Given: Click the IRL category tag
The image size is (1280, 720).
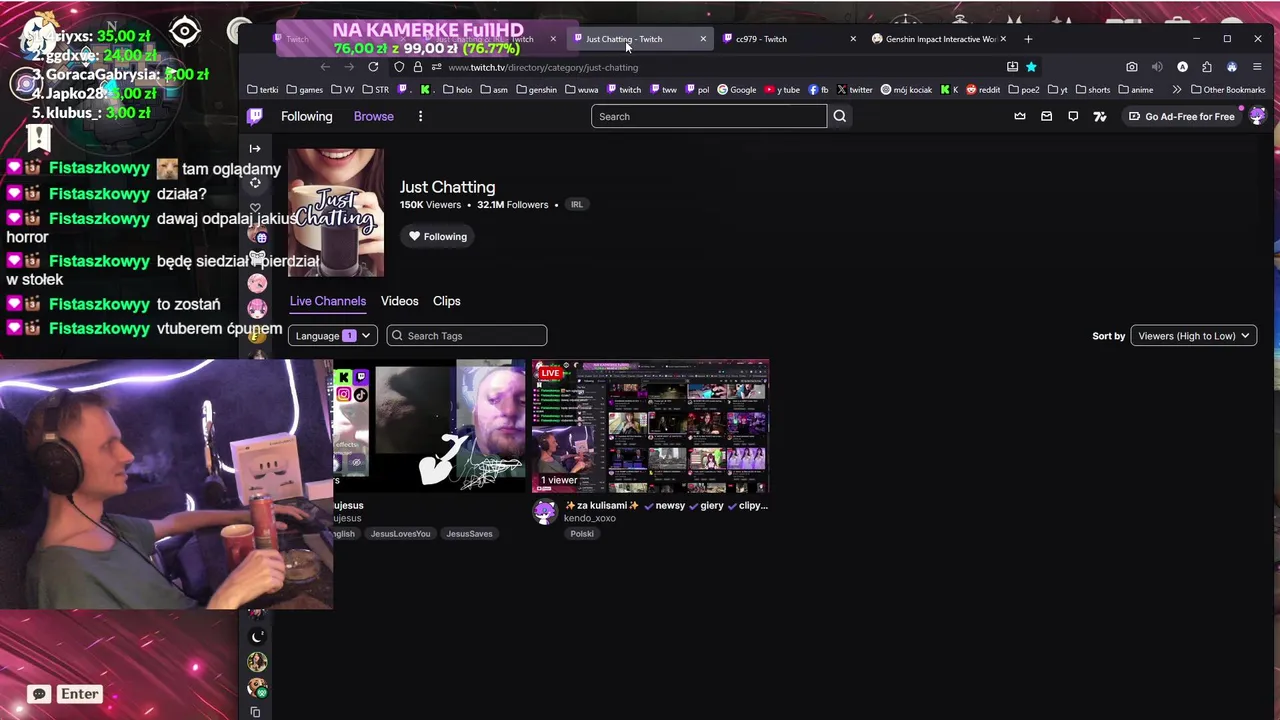Looking at the screenshot, I should click(x=577, y=204).
